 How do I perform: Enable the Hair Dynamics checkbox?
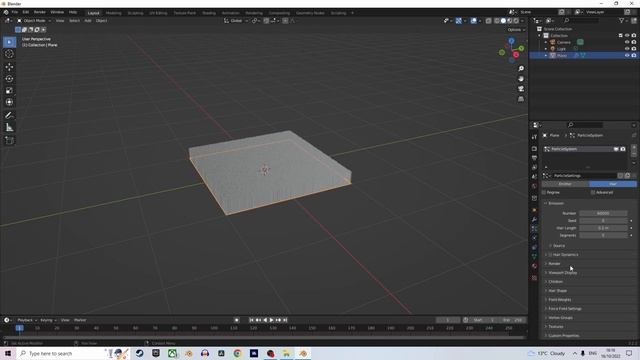[550, 255]
